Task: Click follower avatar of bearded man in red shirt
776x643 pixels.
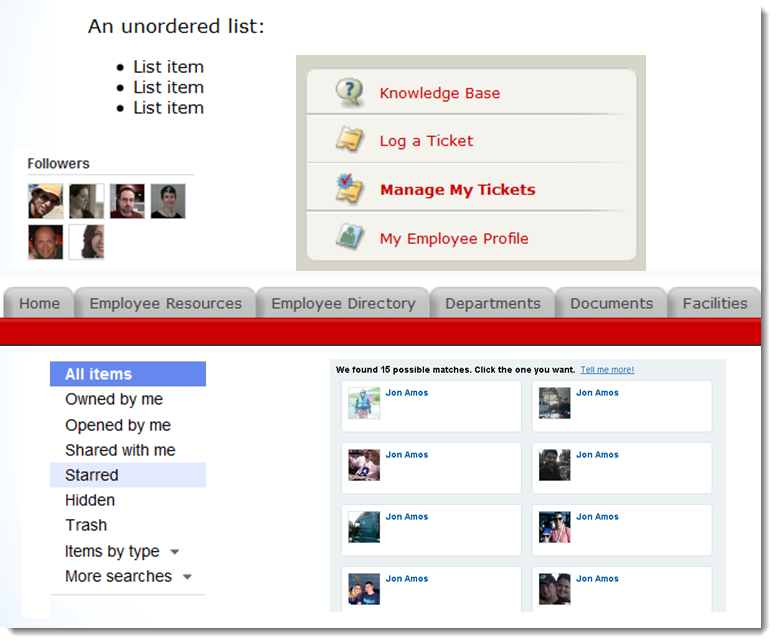Action: click(x=127, y=201)
